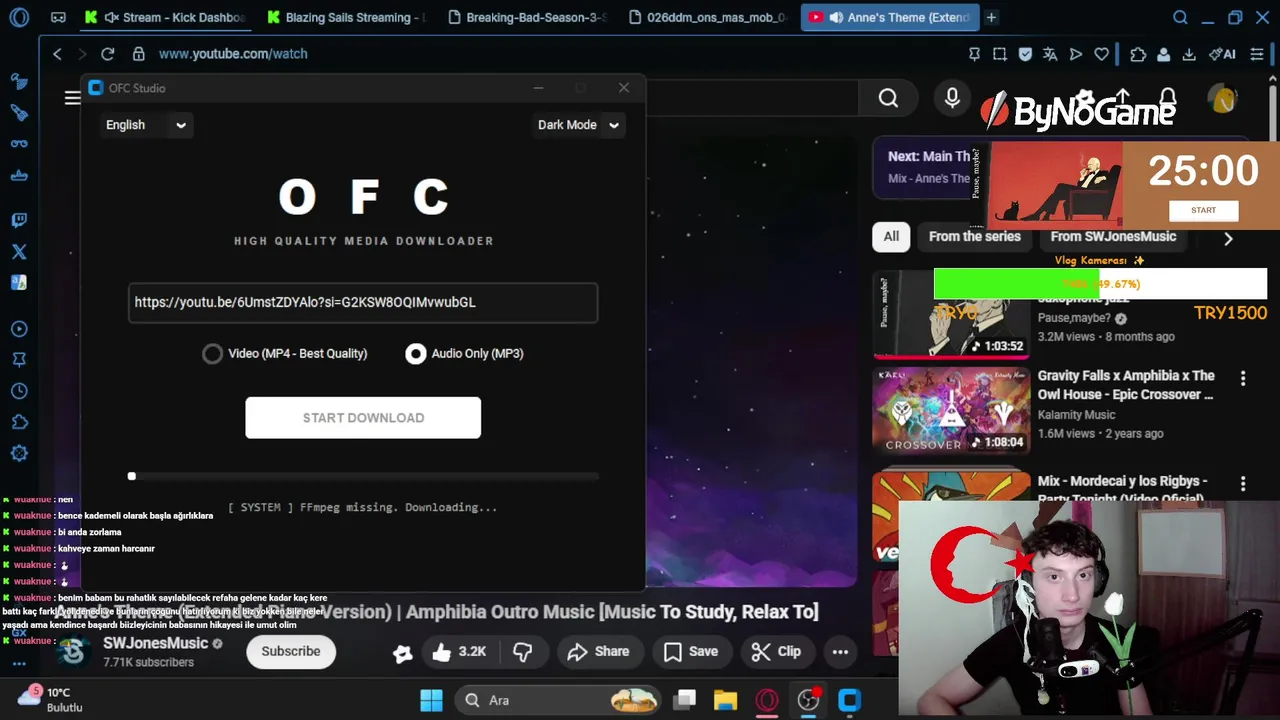Open the YouTube more actions ellipsis button
The image size is (1280, 720).
pyautogui.click(x=840, y=651)
